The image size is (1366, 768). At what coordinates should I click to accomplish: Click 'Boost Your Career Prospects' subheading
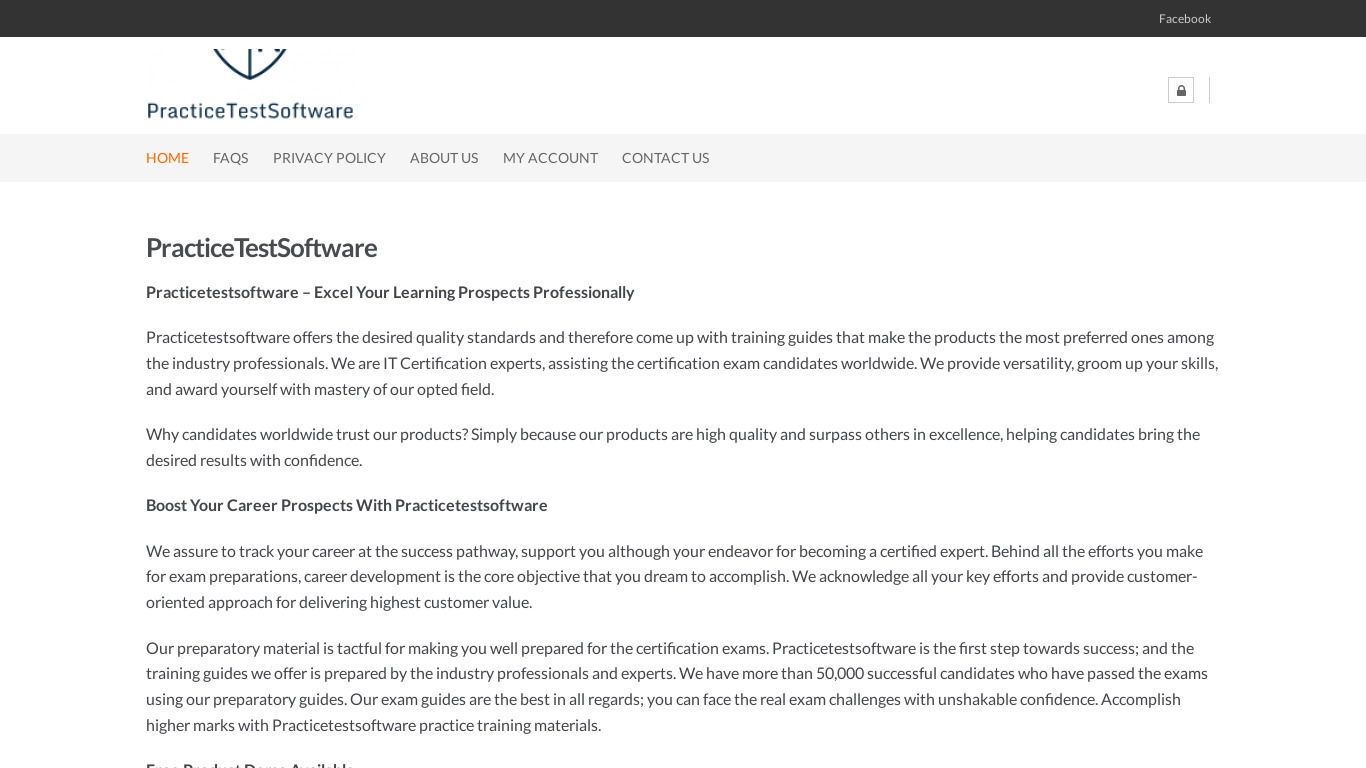click(347, 505)
